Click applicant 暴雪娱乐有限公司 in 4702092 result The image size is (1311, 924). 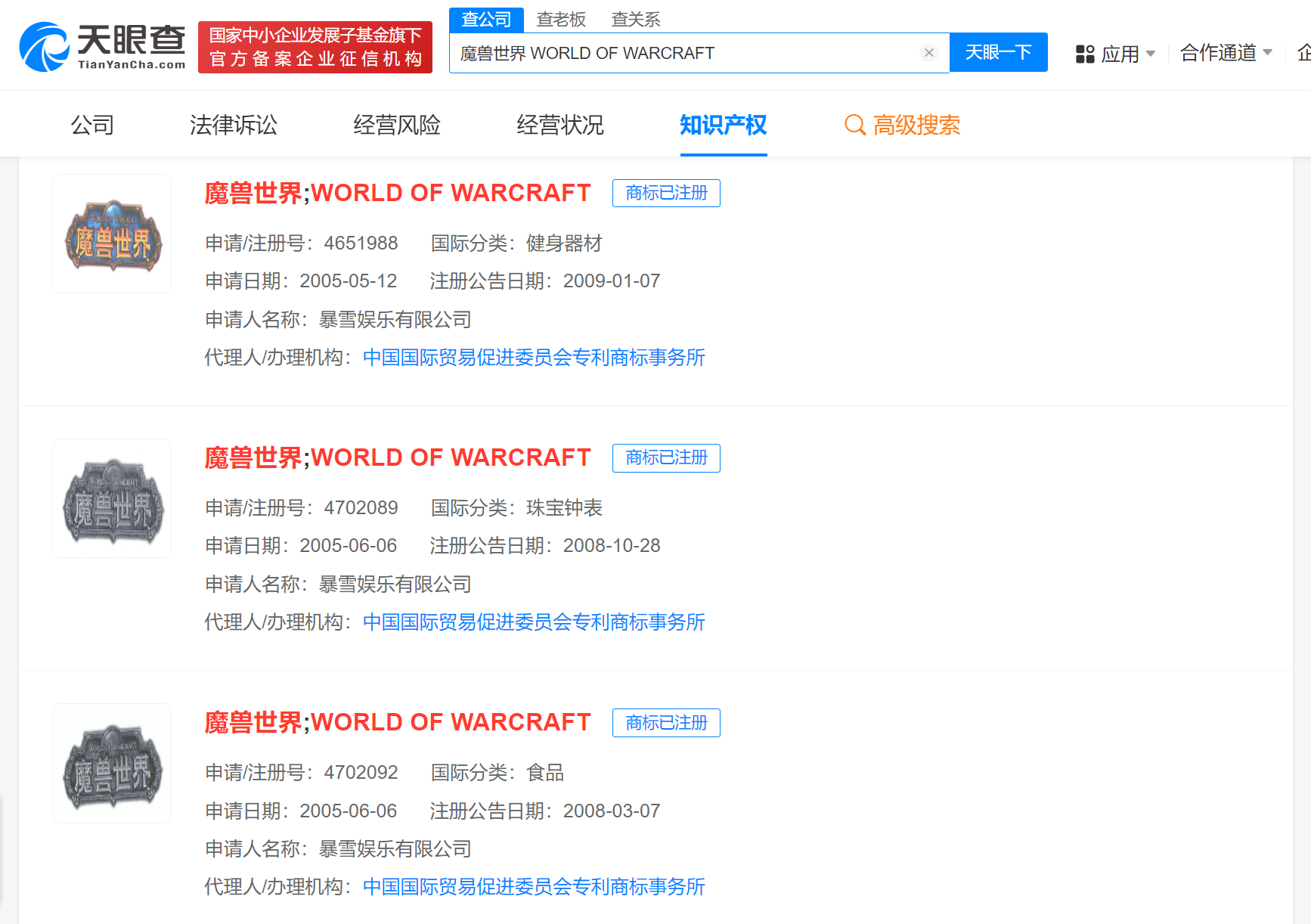pos(395,849)
